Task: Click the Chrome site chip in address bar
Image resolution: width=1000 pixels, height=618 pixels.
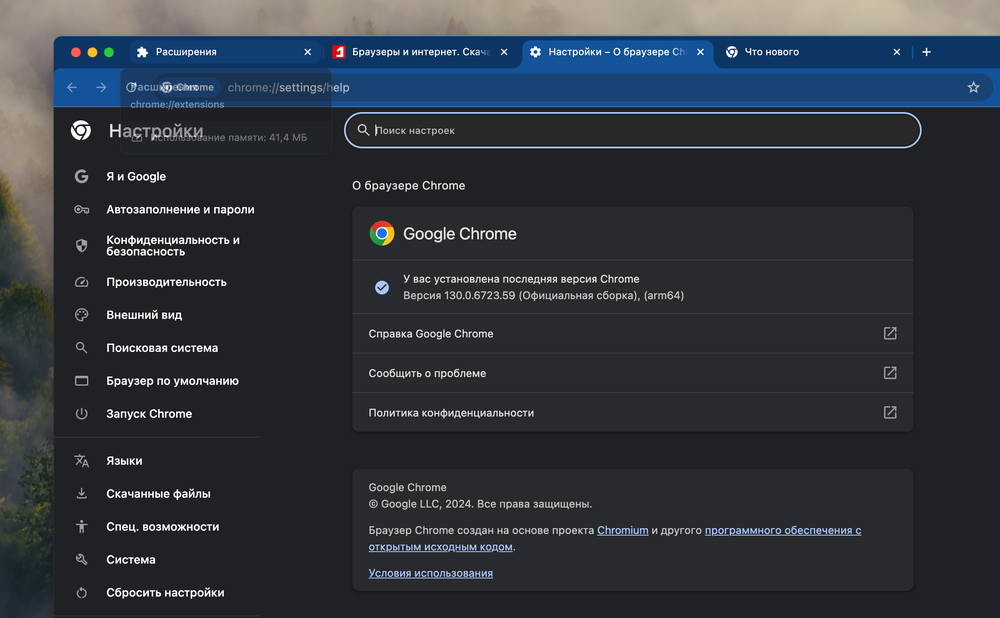Action: tap(187, 87)
